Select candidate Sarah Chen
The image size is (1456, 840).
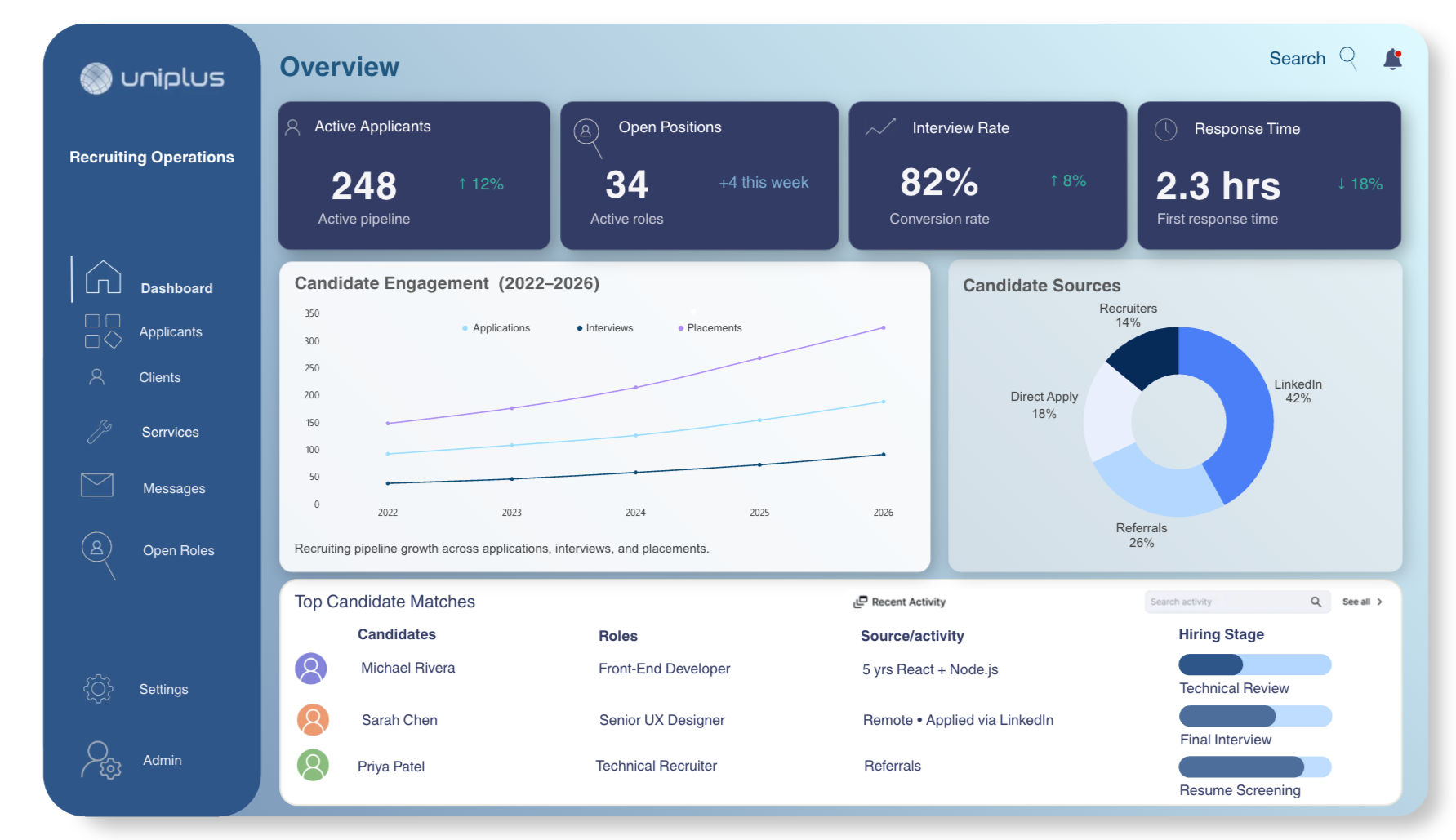pos(399,720)
